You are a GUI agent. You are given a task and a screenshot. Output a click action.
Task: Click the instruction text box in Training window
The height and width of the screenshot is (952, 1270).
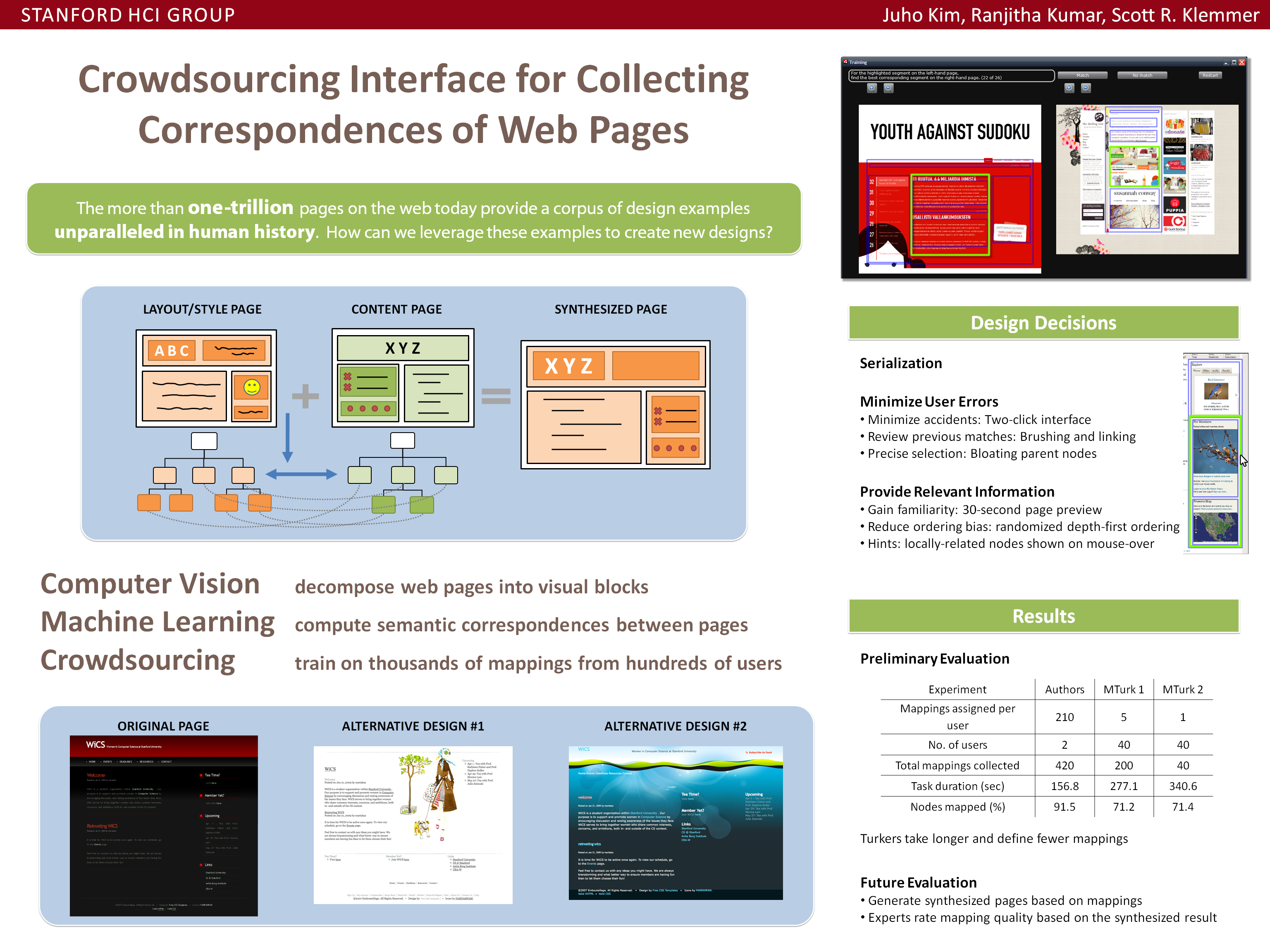(x=951, y=75)
